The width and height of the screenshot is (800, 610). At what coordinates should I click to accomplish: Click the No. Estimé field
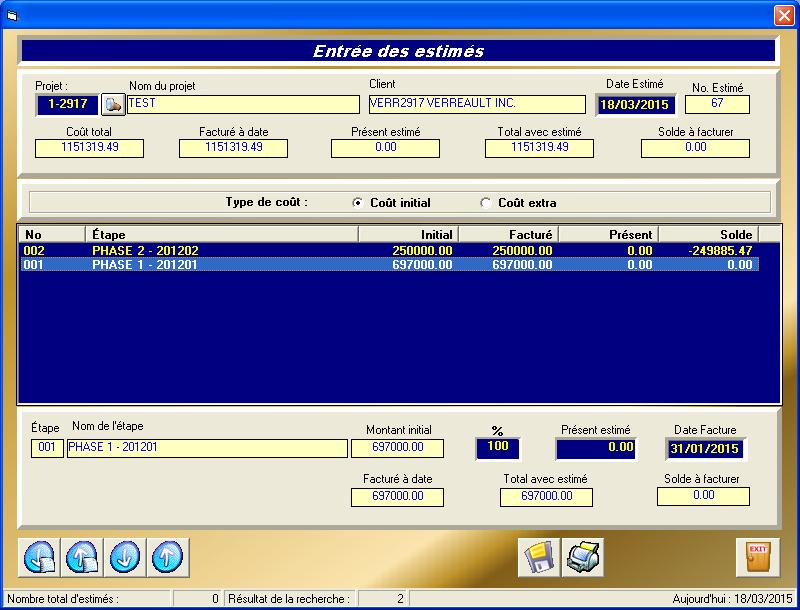[x=717, y=105]
